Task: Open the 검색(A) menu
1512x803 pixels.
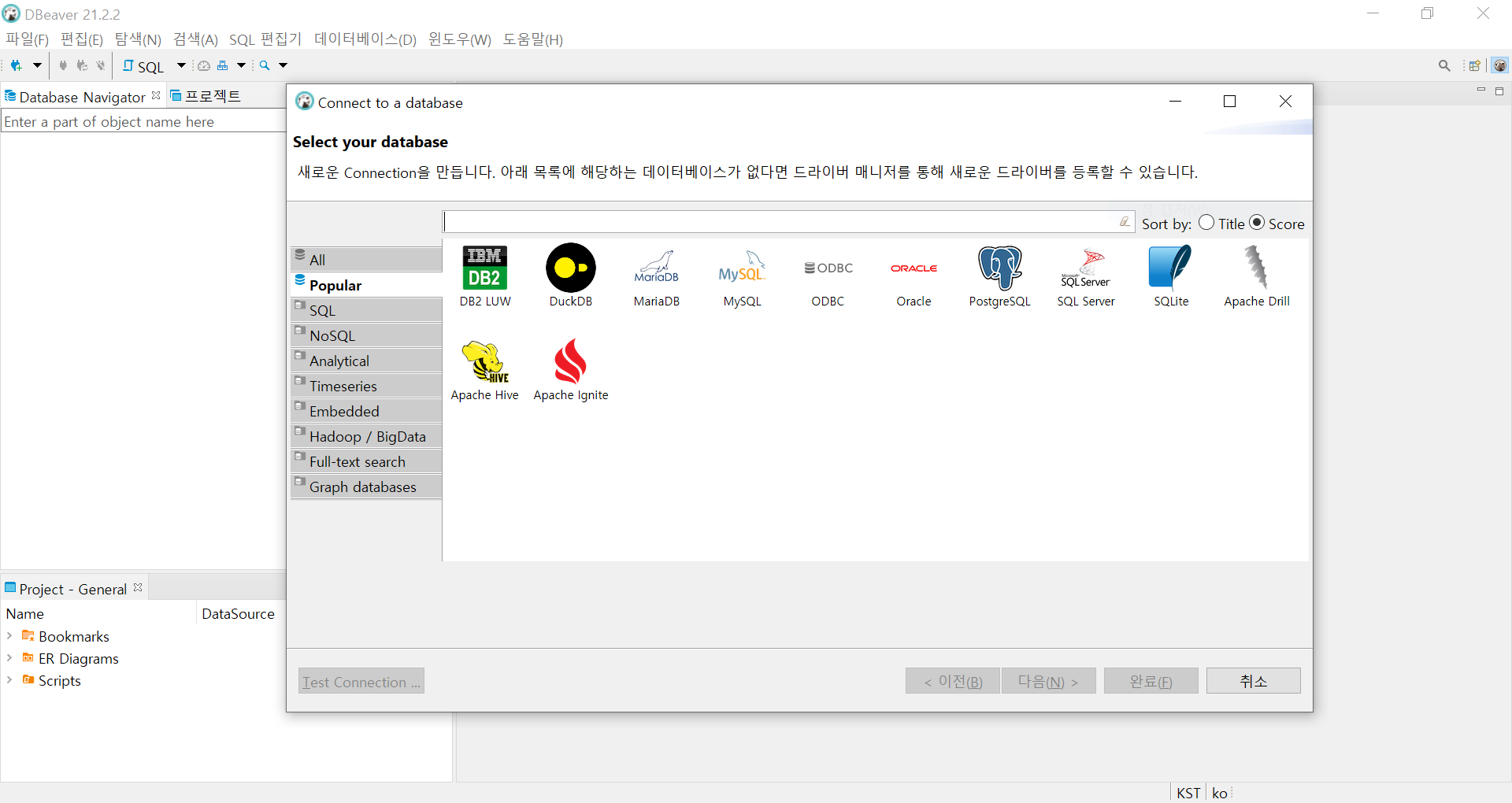Action: [195, 39]
